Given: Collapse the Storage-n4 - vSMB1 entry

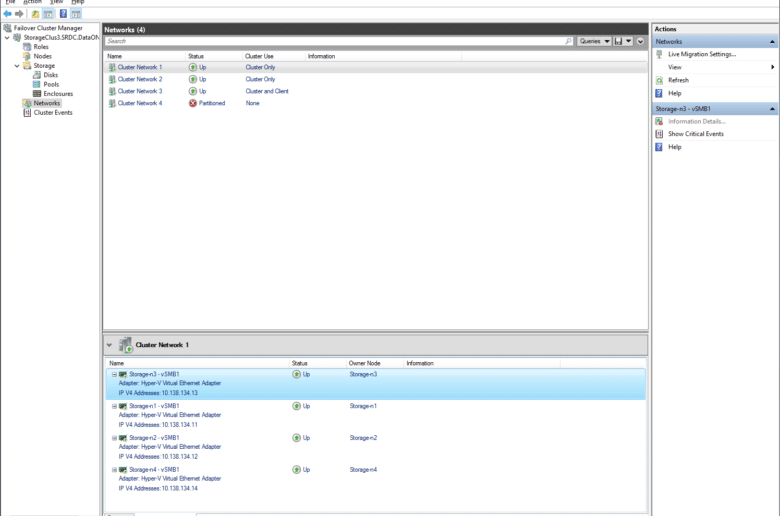Looking at the screenshot, I should tap(114, 470).
